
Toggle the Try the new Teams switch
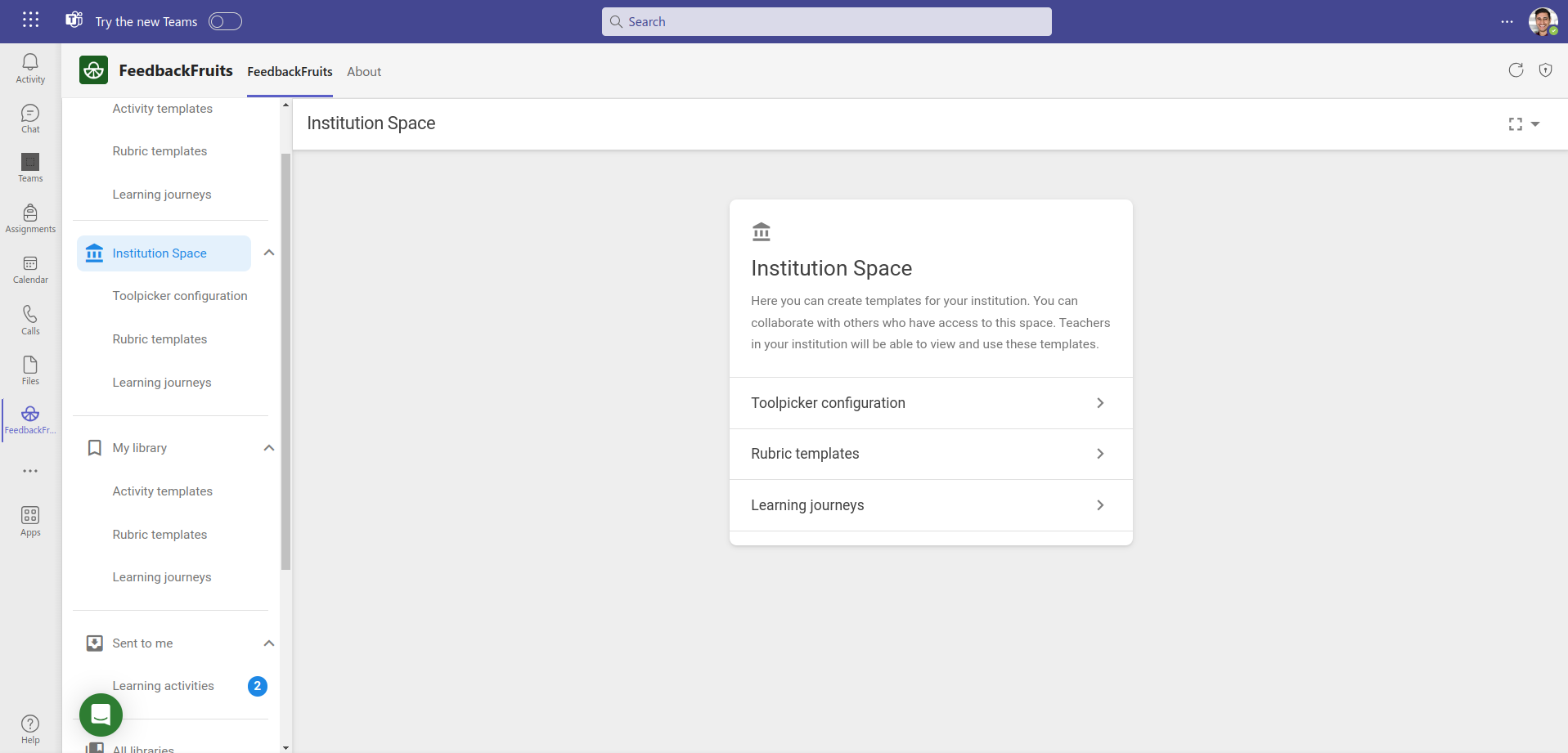[x=225, y=22]
